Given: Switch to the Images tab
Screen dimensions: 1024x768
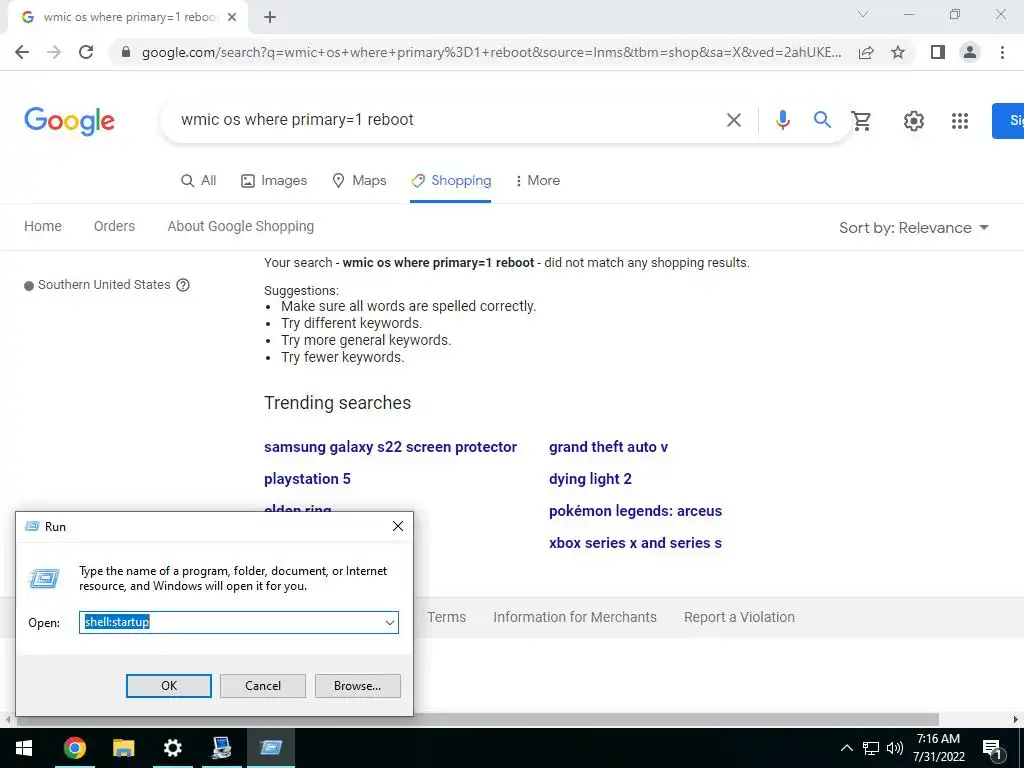Looking at the screenshot, I should [274, 181].
